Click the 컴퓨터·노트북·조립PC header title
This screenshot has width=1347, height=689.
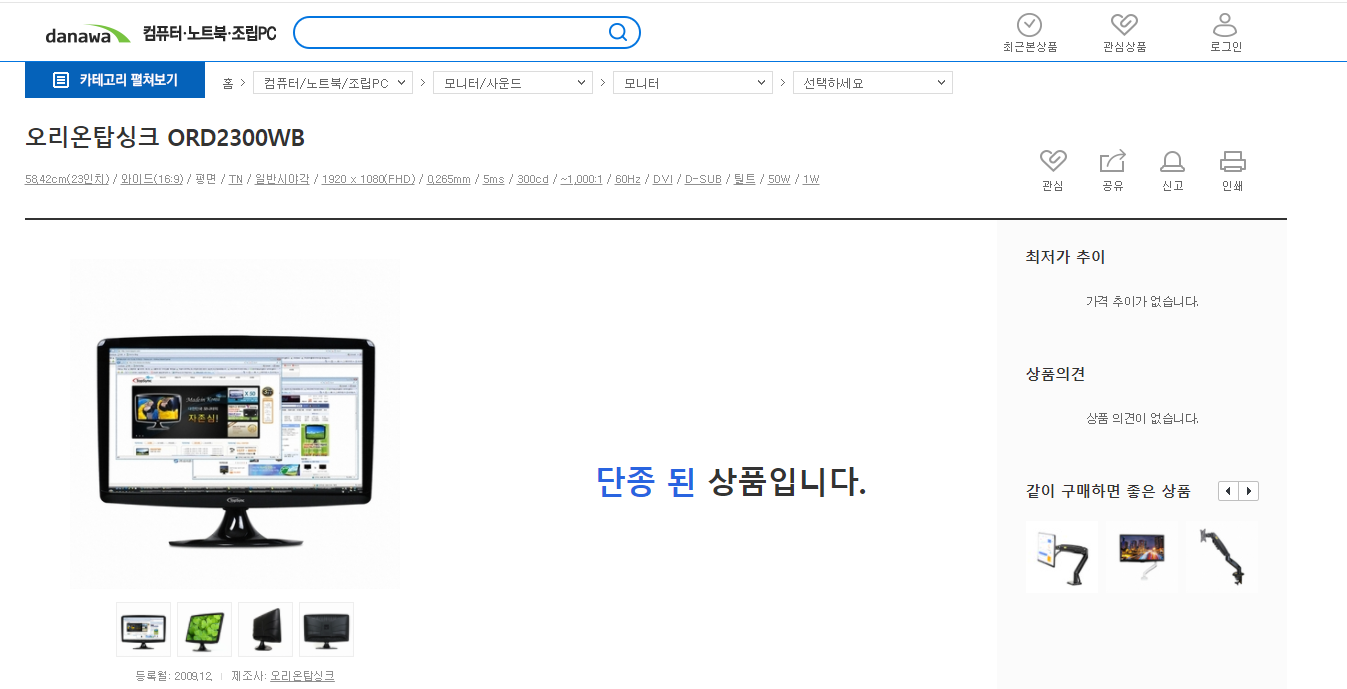tap(209, 33)
